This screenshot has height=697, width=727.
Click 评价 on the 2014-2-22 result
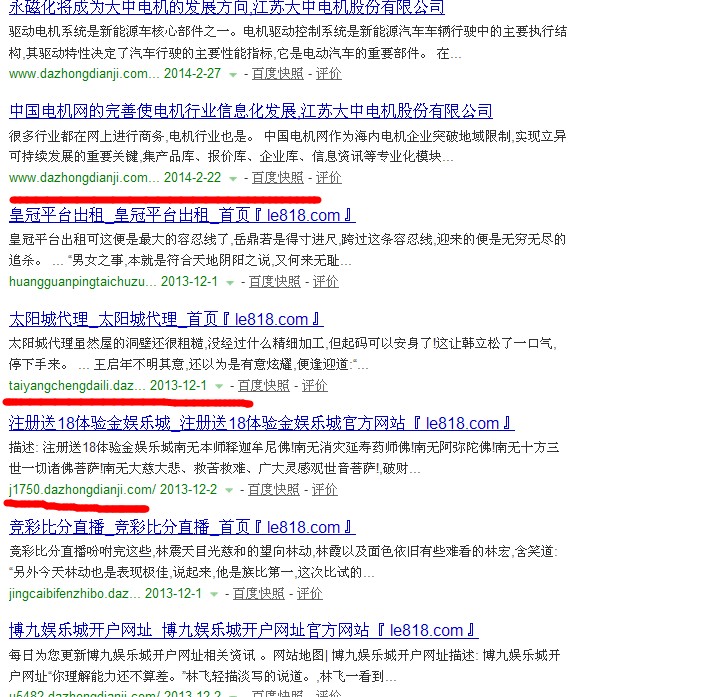(329, 178)
